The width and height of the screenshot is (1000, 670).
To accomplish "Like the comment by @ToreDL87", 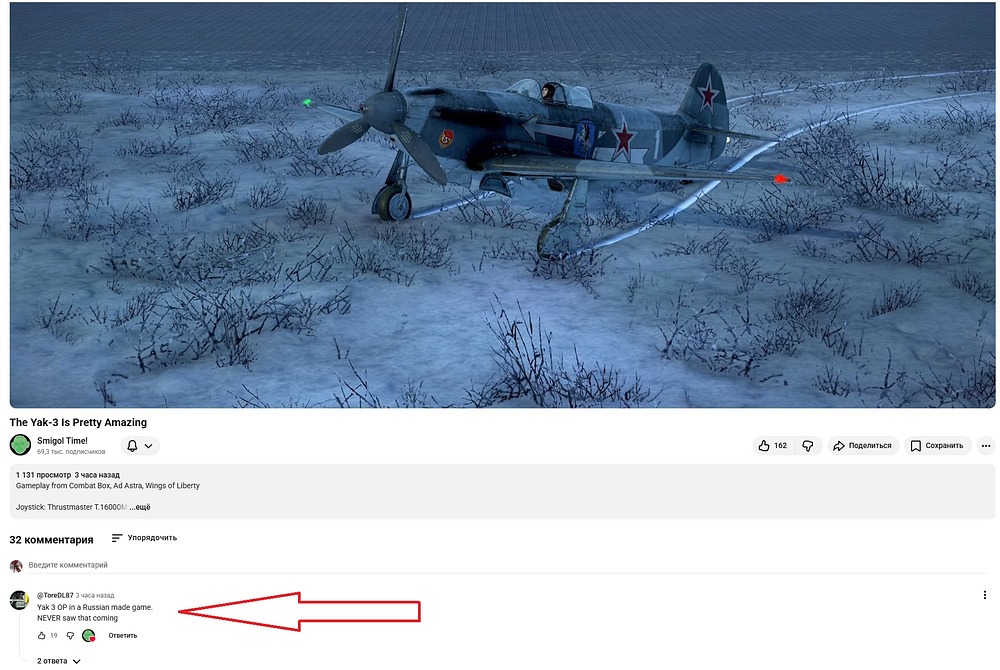I will [41, 636].
